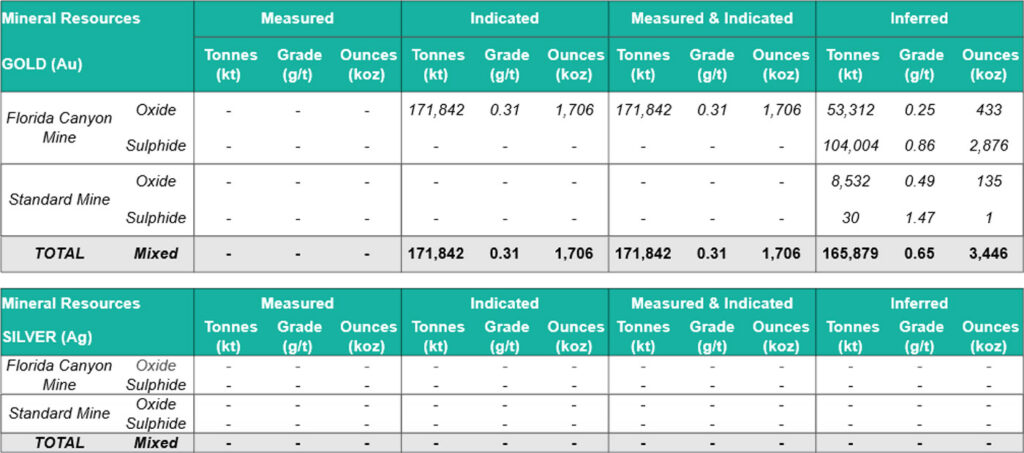Click the silver table TOTAL row label
Image resolution: width=1024 pixels, height=453 pixels.
click(59, 443)
